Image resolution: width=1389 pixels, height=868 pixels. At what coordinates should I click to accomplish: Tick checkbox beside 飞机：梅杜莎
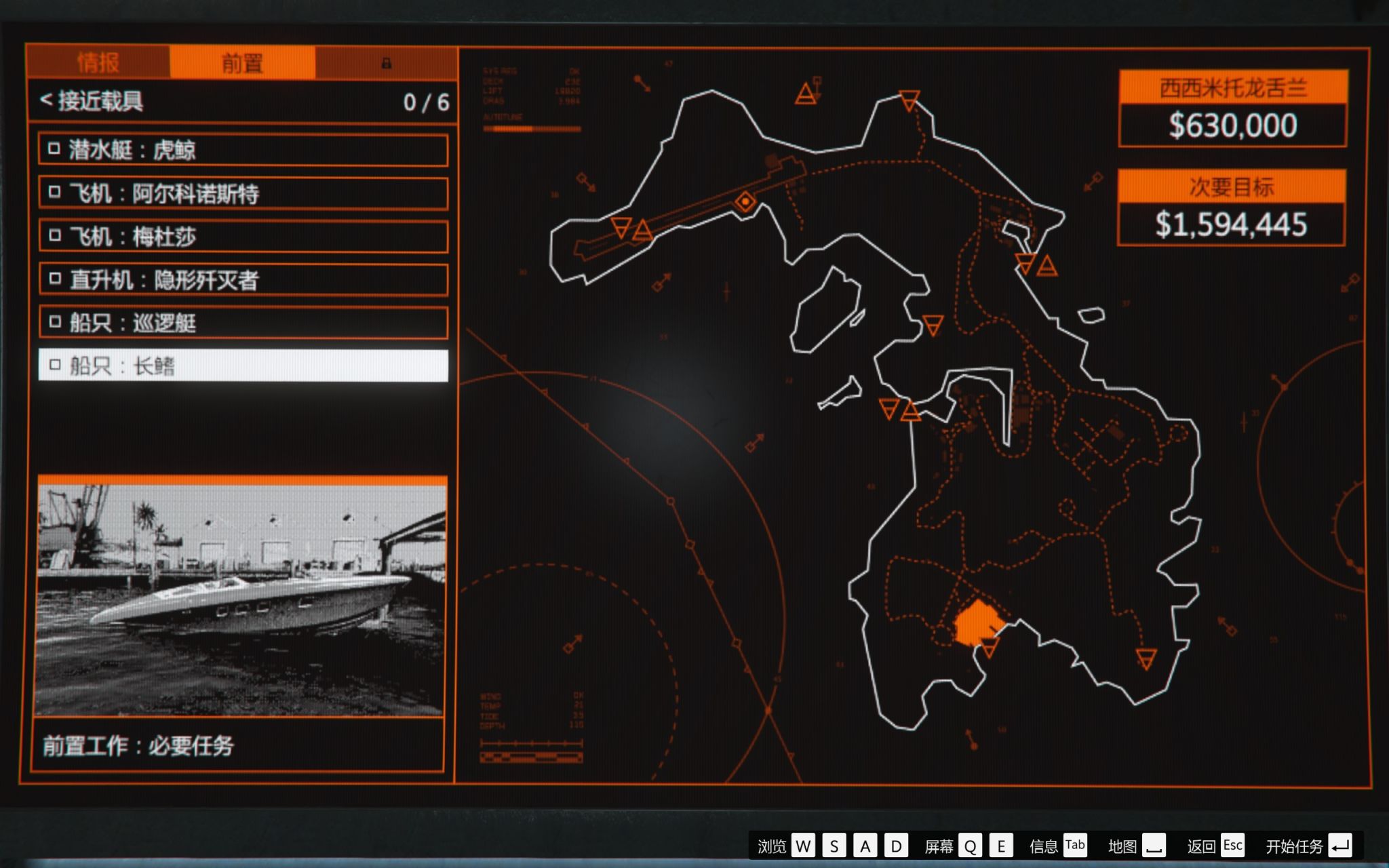coord(54,235)
